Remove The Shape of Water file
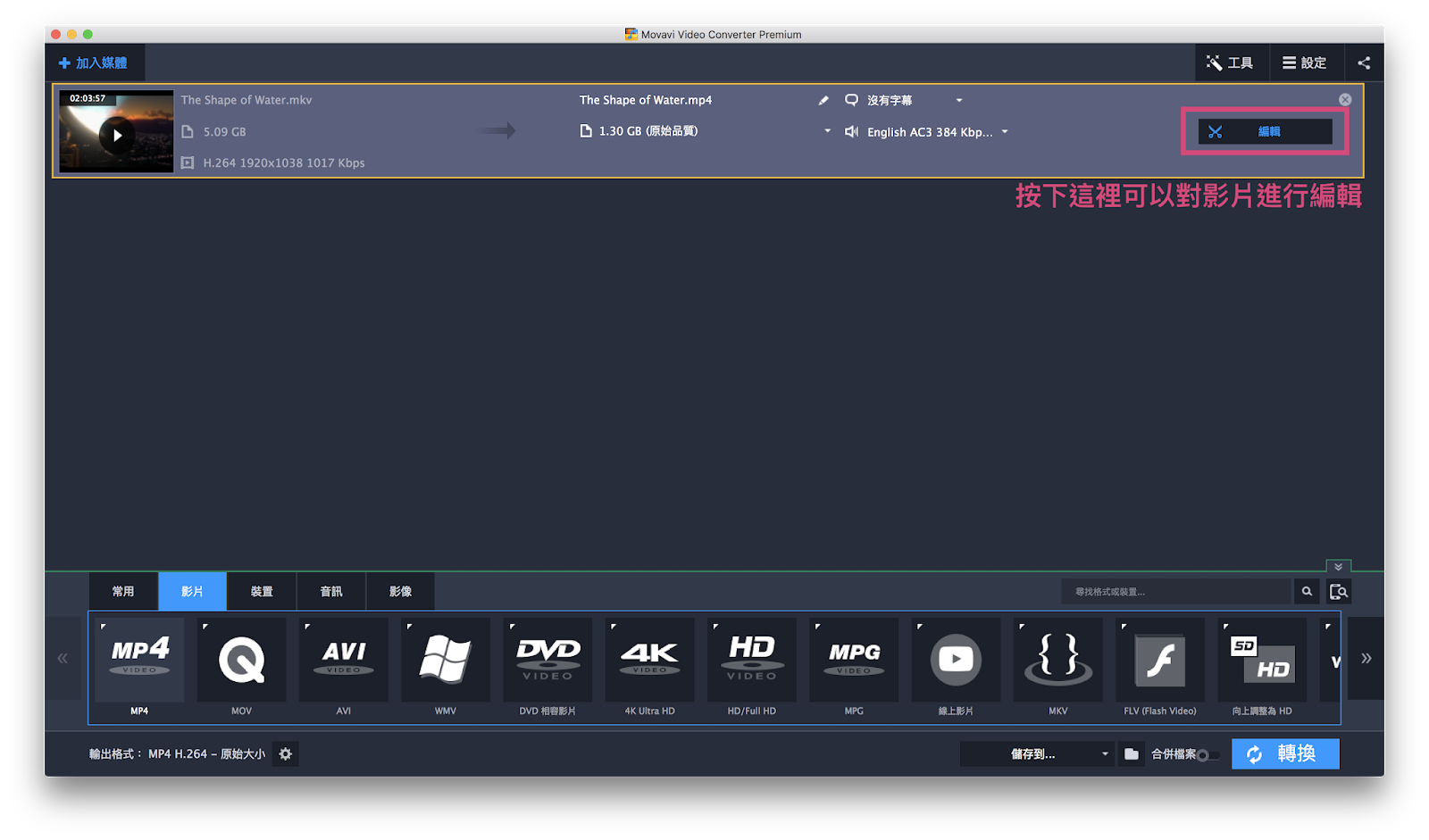 point(1345,100)
